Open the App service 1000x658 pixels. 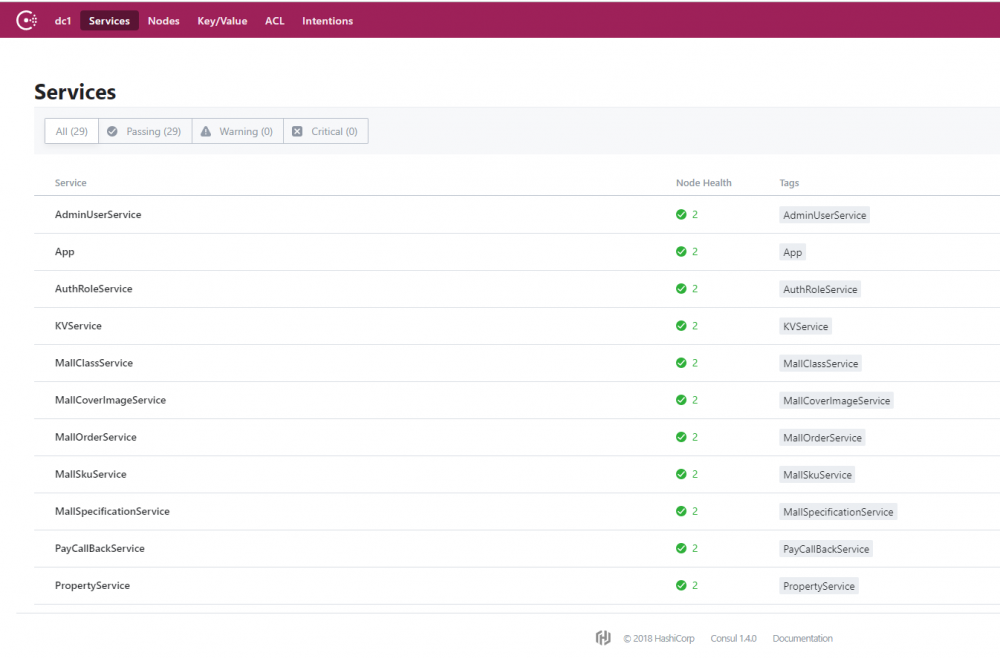pos(64,252)
